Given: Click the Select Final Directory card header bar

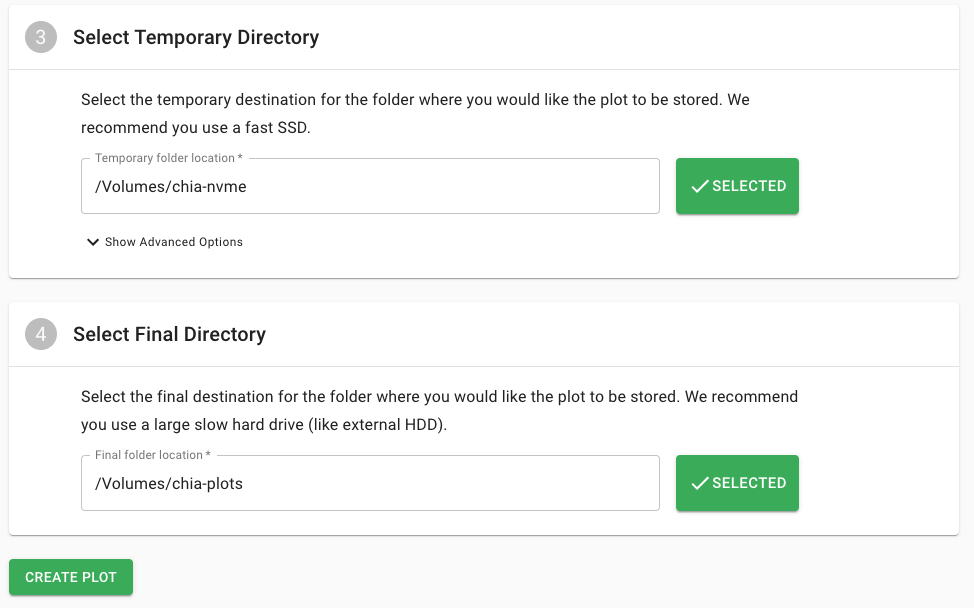Looking at the screenshot, I should pos(600,335).
